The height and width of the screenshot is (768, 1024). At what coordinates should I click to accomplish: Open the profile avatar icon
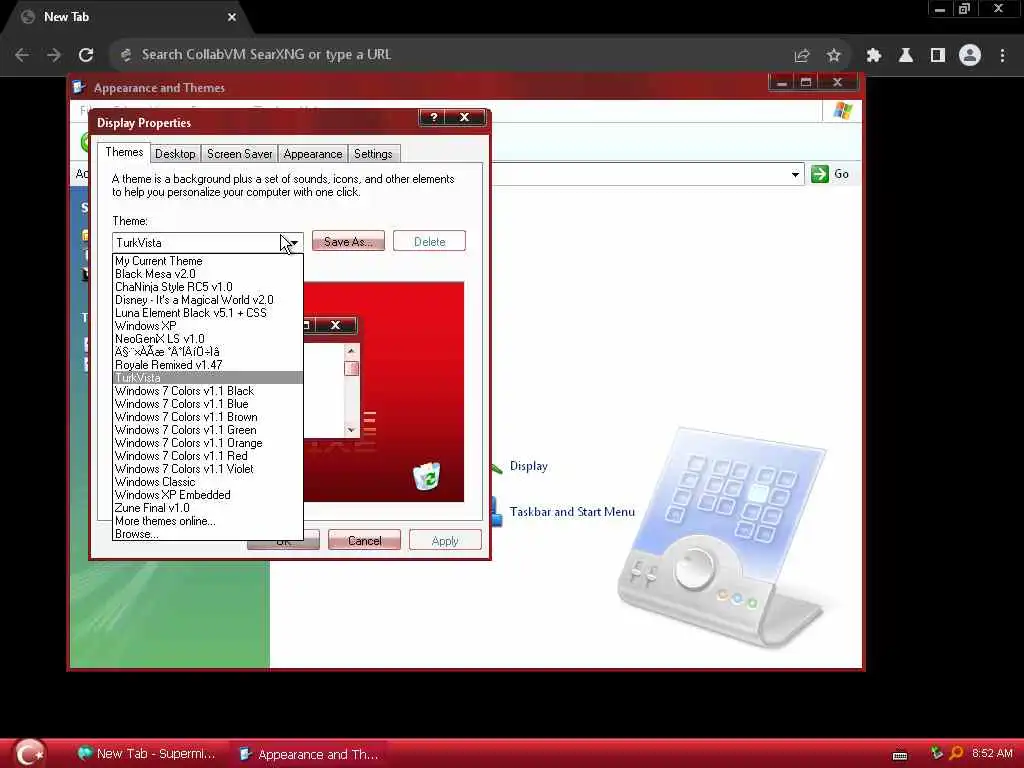point(970,56)
